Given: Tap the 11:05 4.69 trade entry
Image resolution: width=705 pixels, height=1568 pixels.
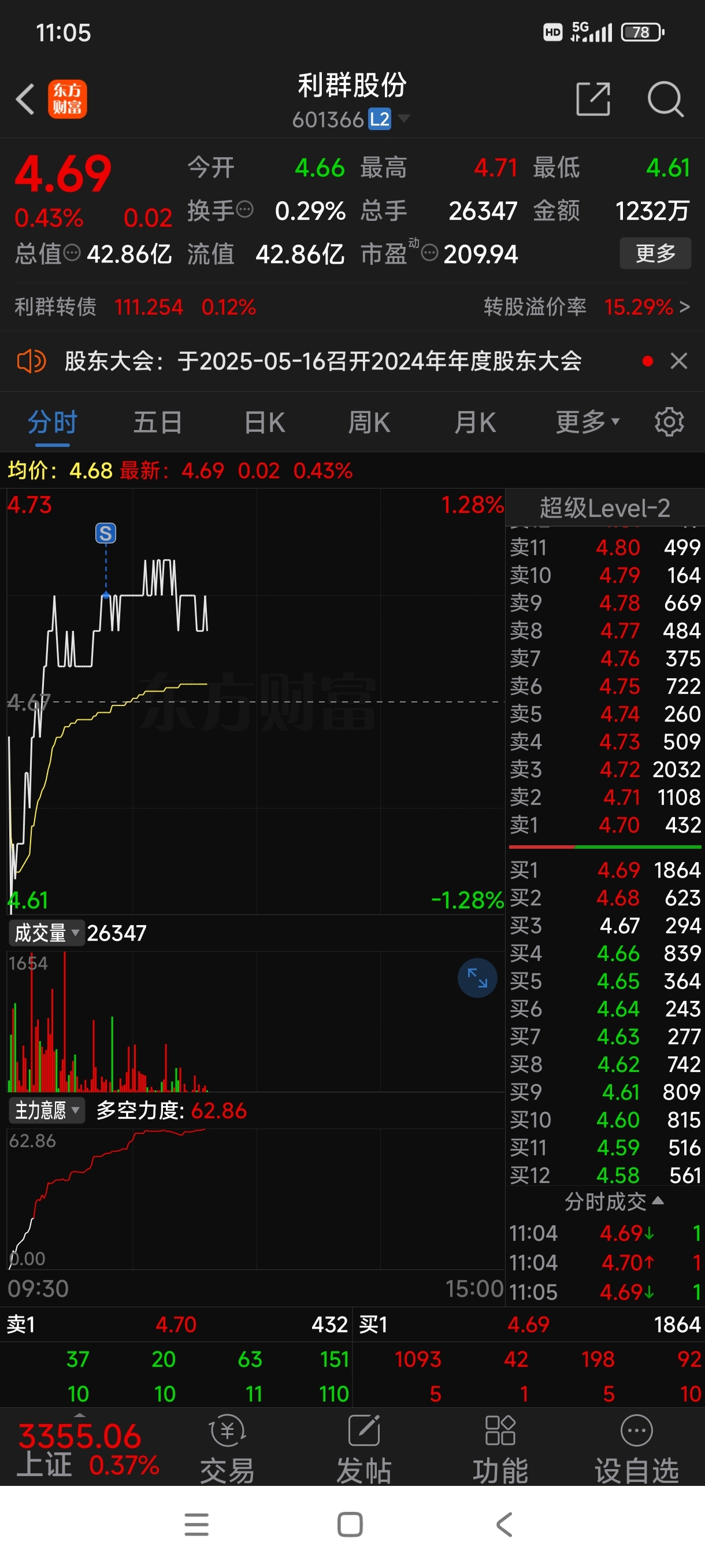Looking at the screenshot, I should 605,1292.
